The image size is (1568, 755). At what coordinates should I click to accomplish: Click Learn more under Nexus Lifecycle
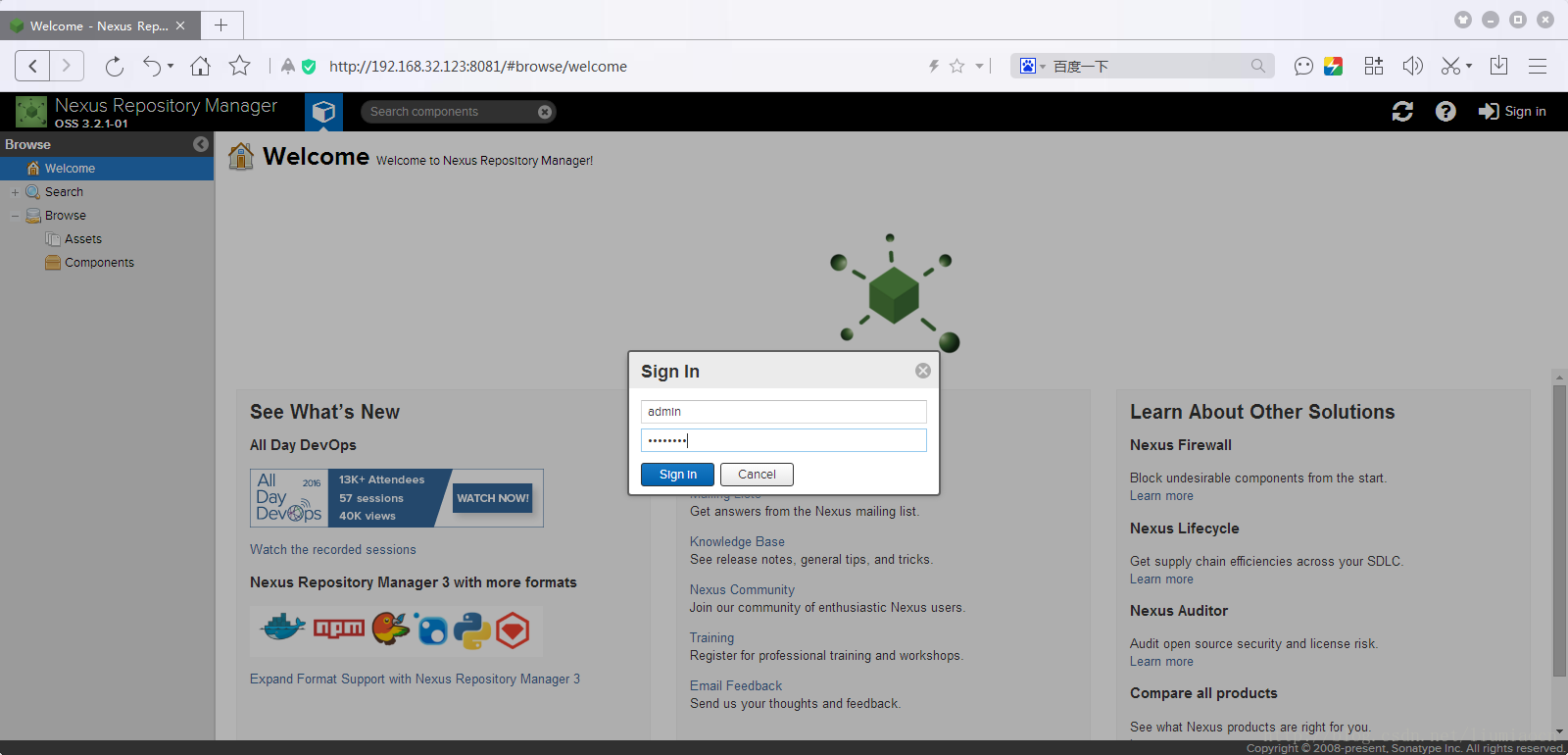pyautogui.click(x=1161, y=579)
